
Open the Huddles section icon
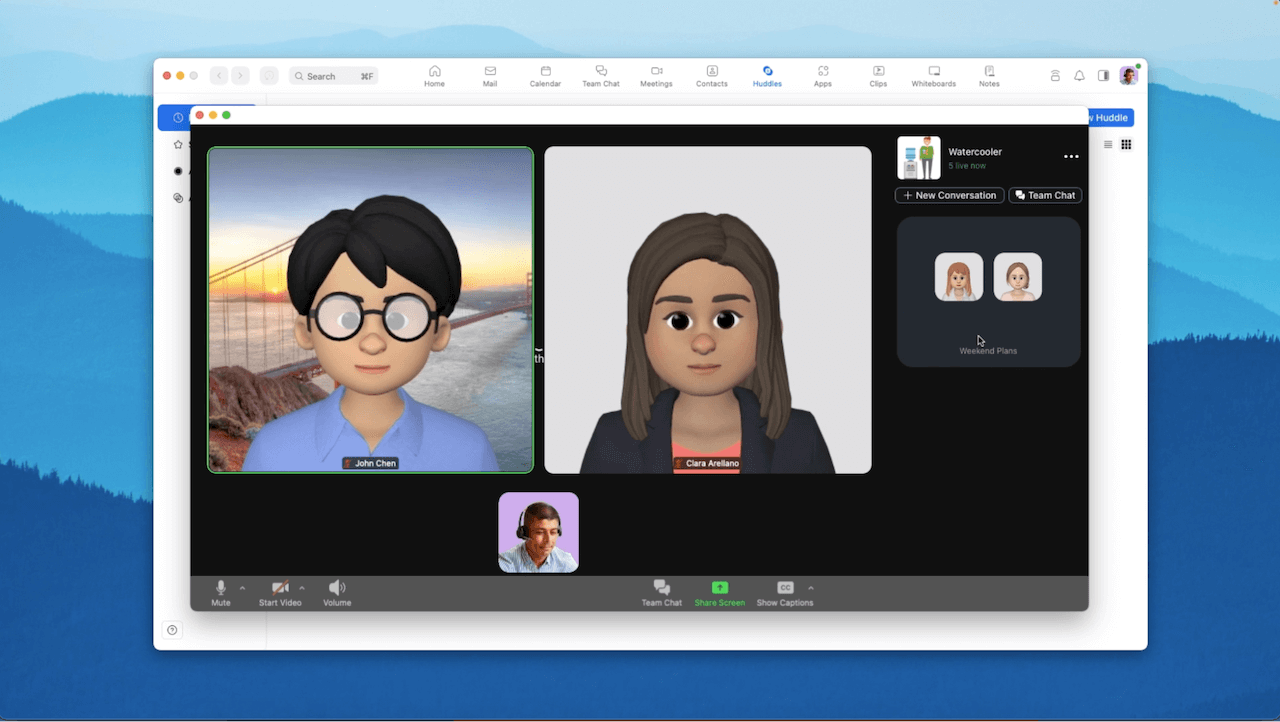tap(767, 72)
